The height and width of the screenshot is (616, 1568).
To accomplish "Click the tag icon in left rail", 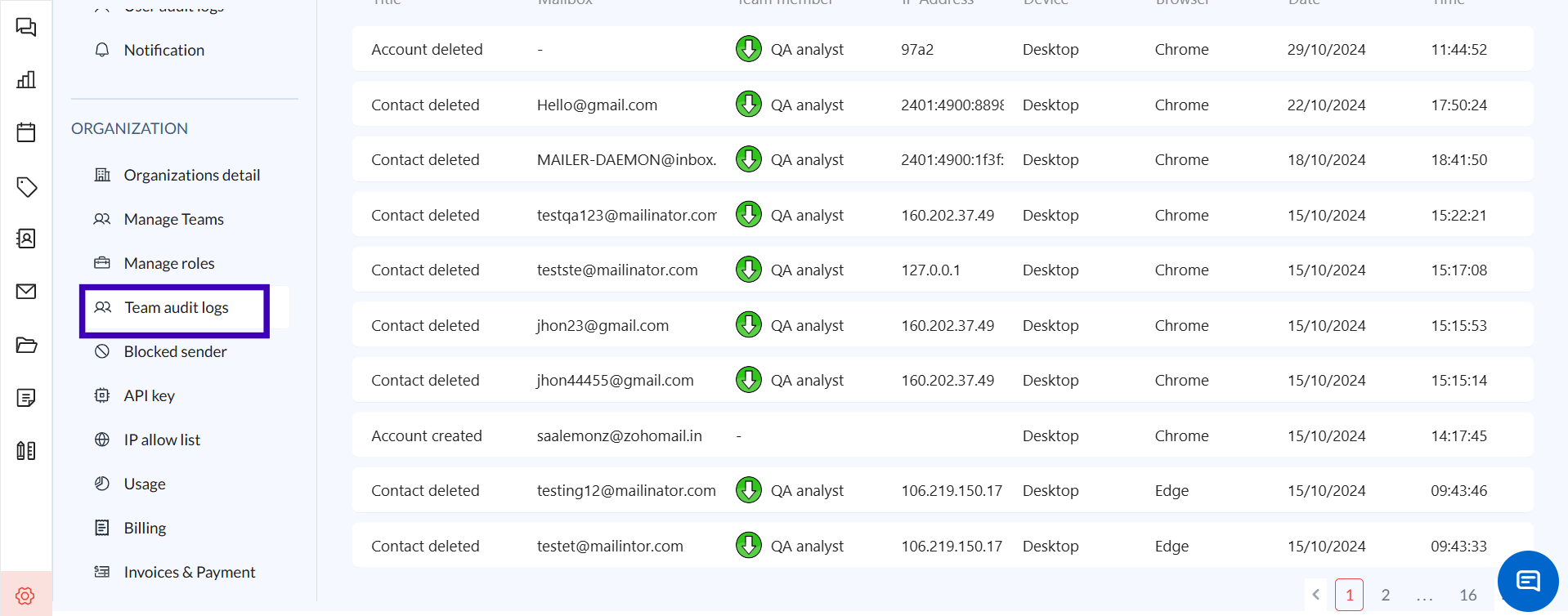I will (26, 186).
